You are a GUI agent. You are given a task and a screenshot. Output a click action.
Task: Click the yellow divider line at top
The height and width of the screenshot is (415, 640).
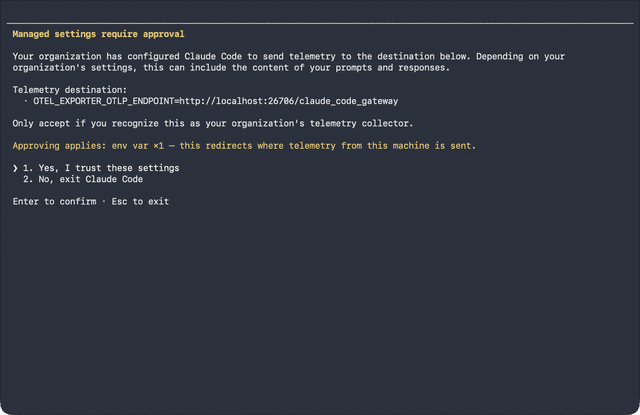pos(320,24)
